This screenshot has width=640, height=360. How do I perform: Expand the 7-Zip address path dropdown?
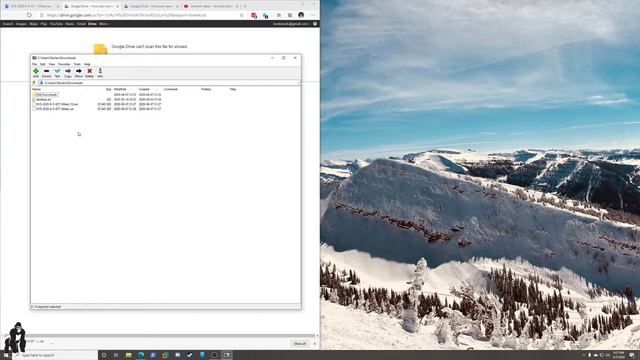point(298,83)
